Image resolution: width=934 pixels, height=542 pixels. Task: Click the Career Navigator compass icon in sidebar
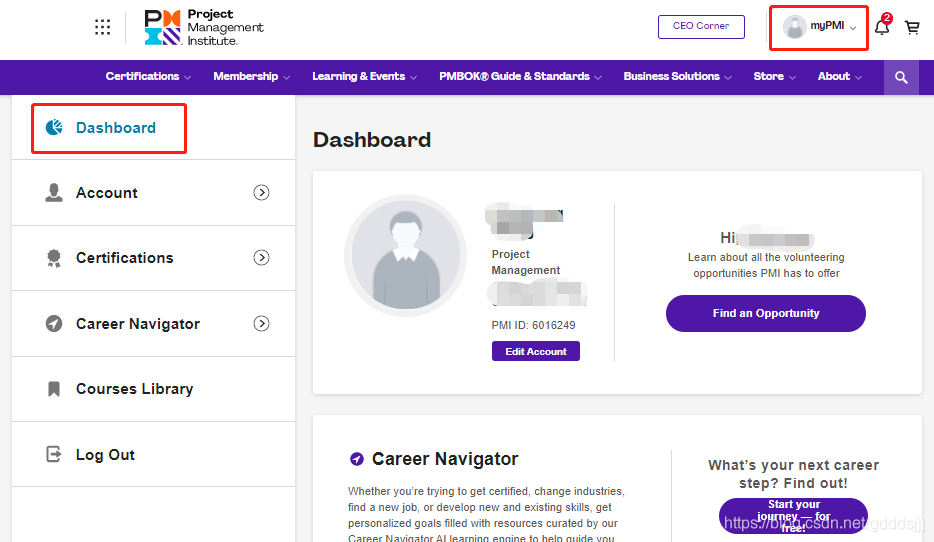pyautogui.click(x=54, y=323)
